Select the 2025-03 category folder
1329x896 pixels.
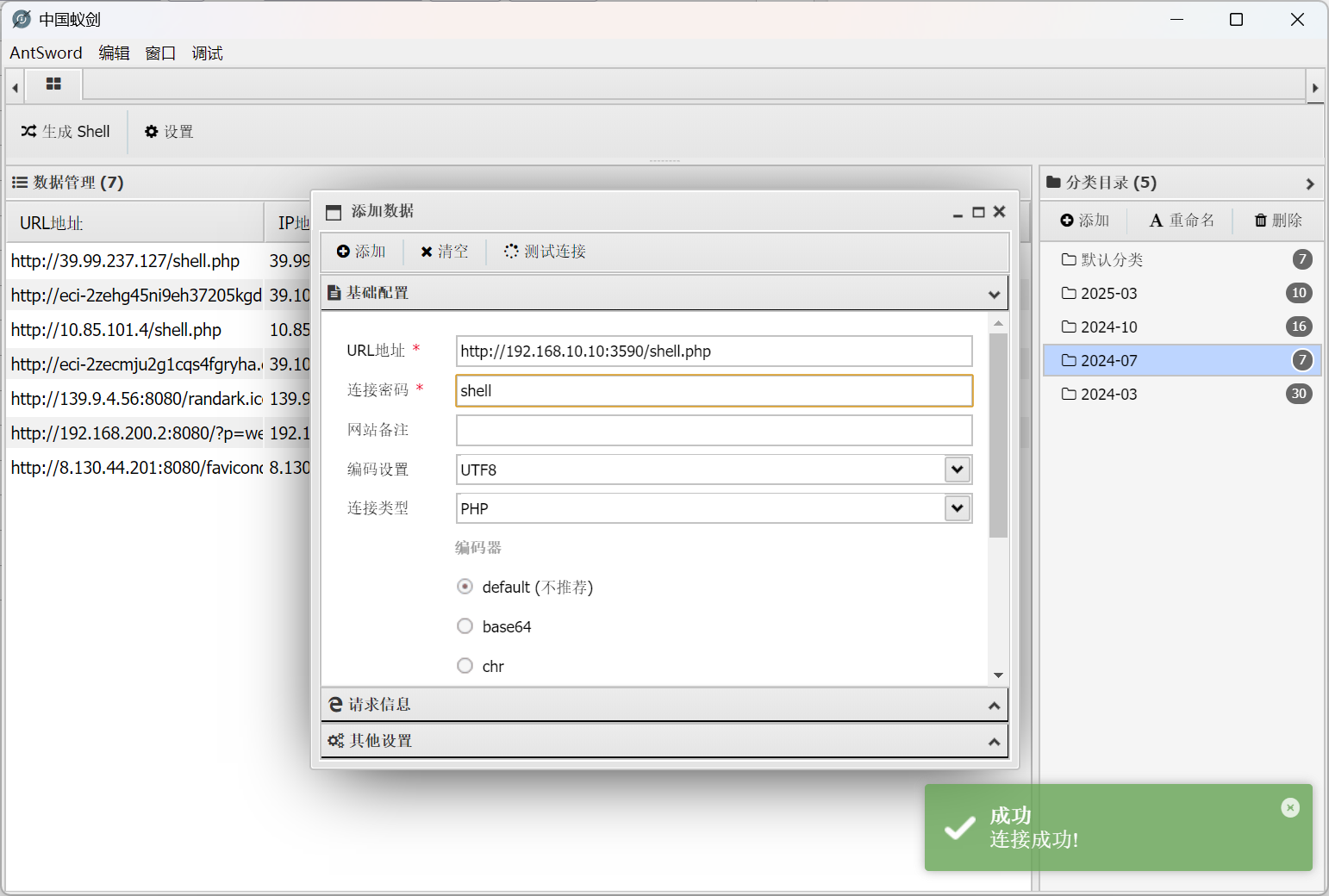coord(1108,294)
